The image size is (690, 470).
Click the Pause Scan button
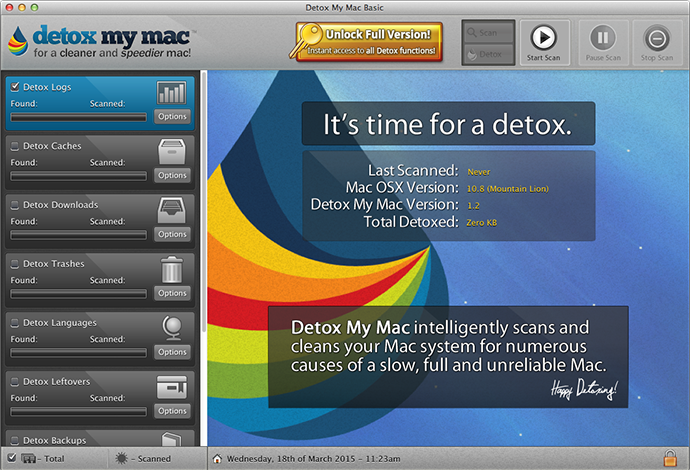[603, 43]
